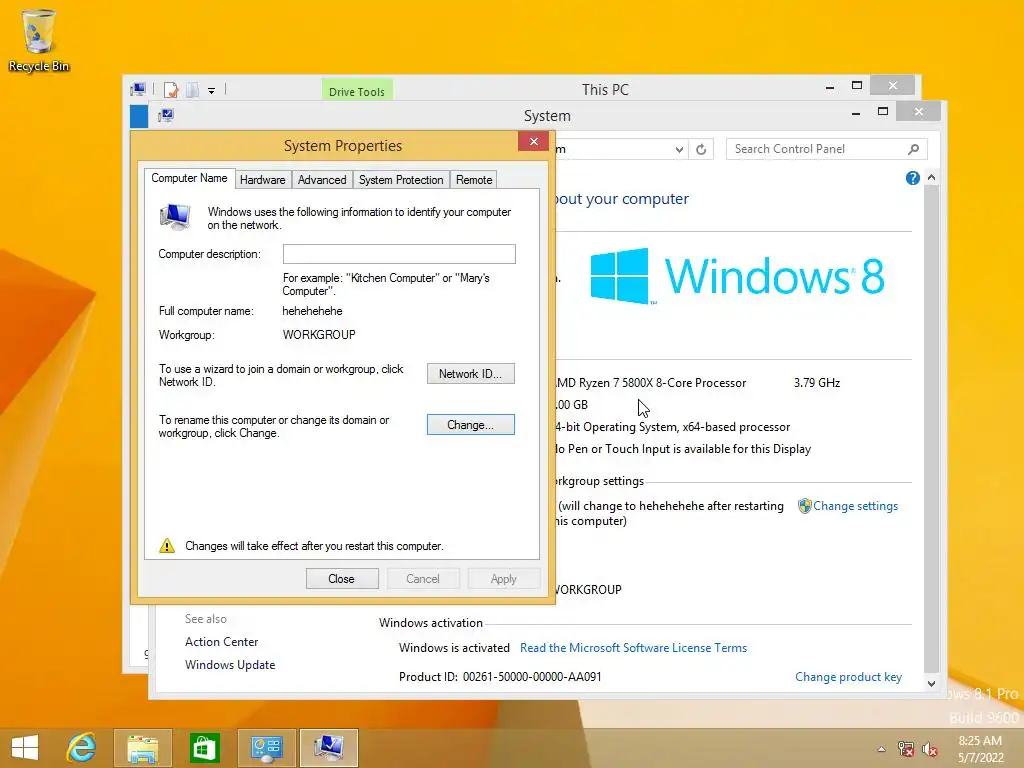Open the Remote tab
The height and width of the screenshot is (768, 1024).
tap(474, 180)
